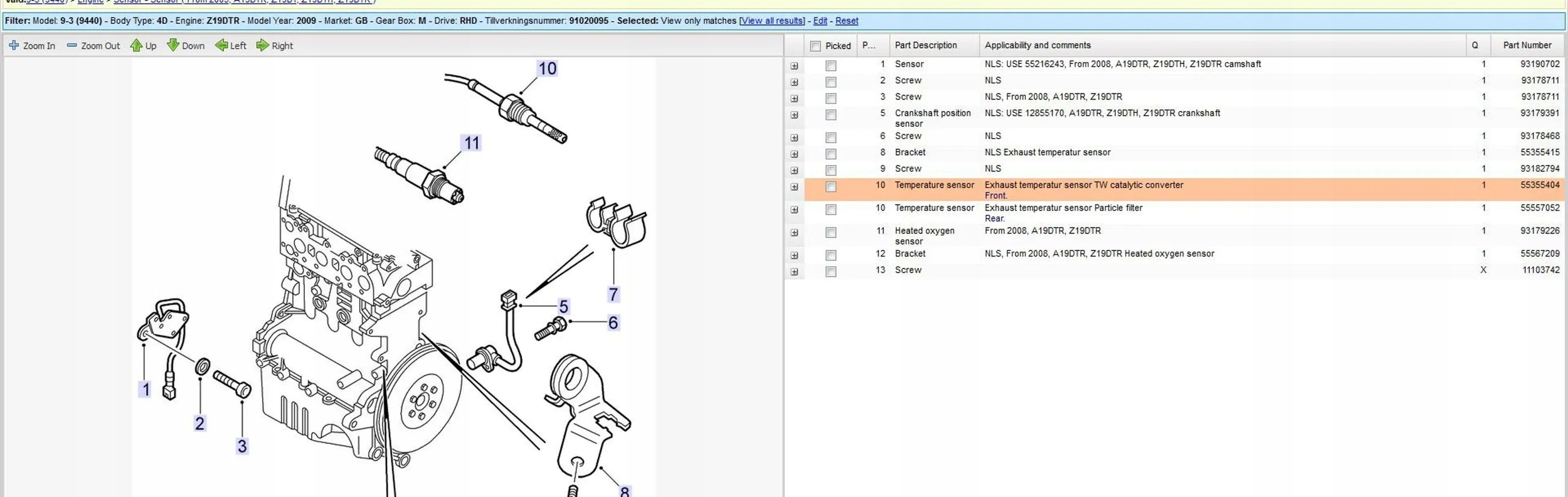Select callout 7 in the engine diagram
The height and width of the screenshot is (497, 1568).
tap(613, 294)
